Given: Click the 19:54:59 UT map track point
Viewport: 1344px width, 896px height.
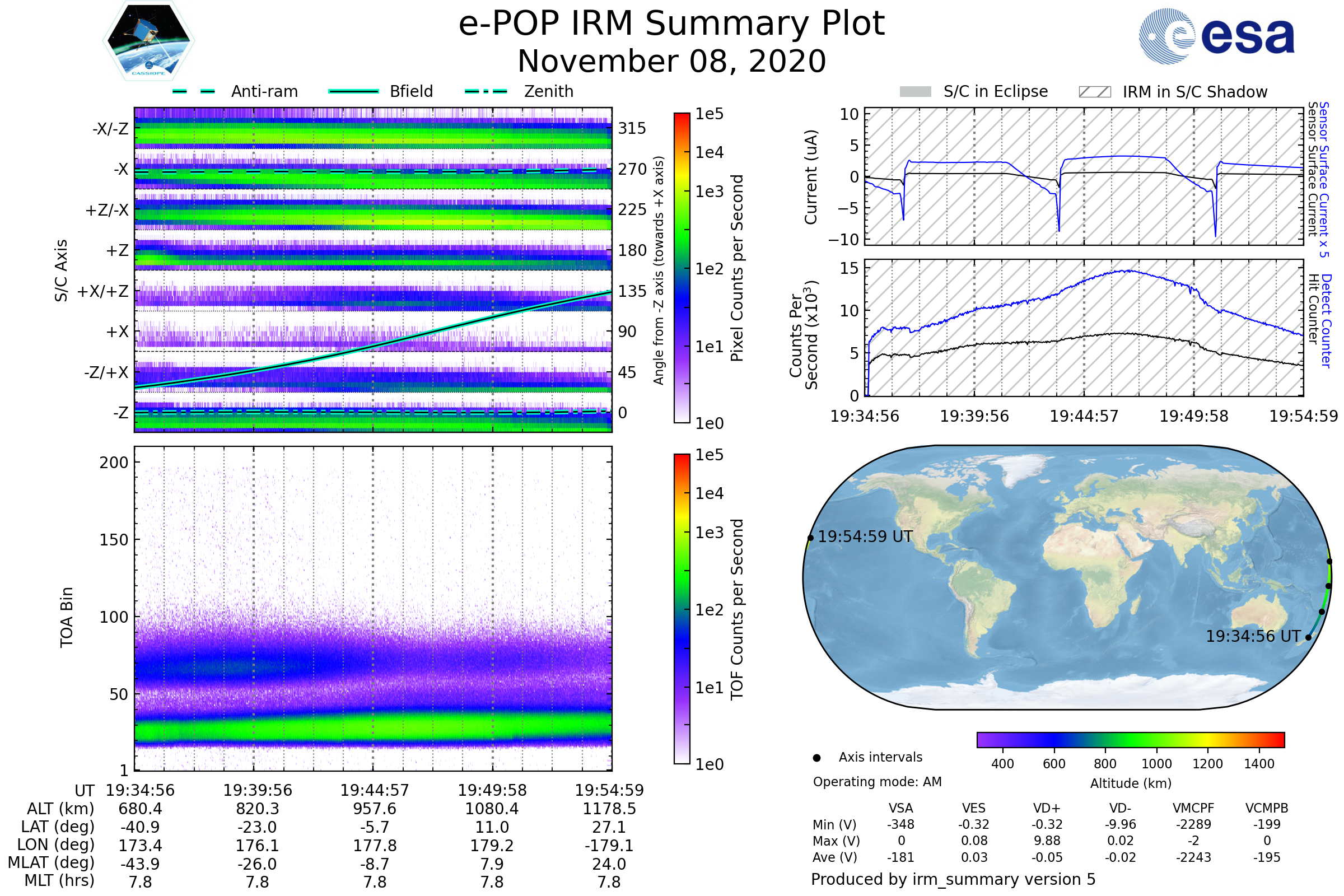Looking at the screenshot, I should (x=810, y=538).
